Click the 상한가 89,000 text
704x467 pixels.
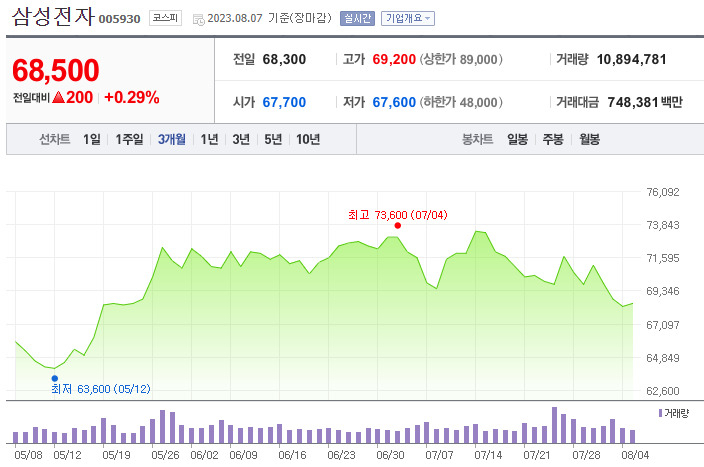461,59
